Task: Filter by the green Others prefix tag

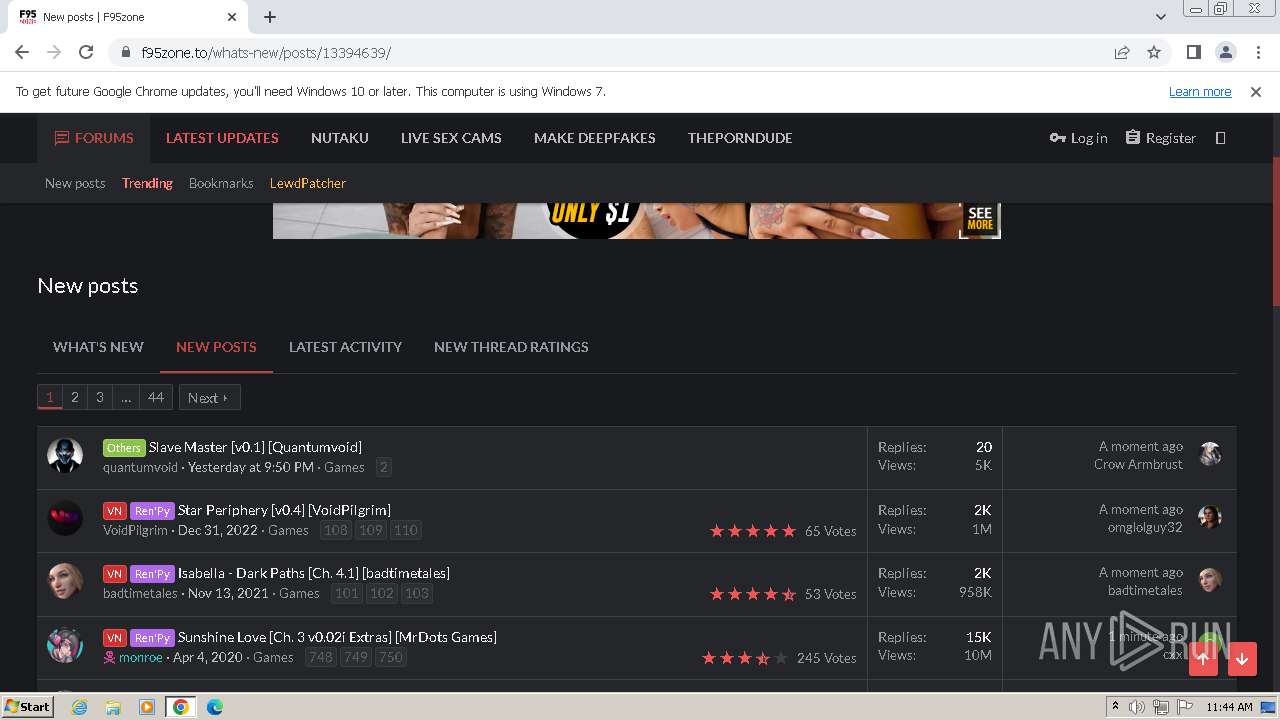Action: tap(124, 447)
